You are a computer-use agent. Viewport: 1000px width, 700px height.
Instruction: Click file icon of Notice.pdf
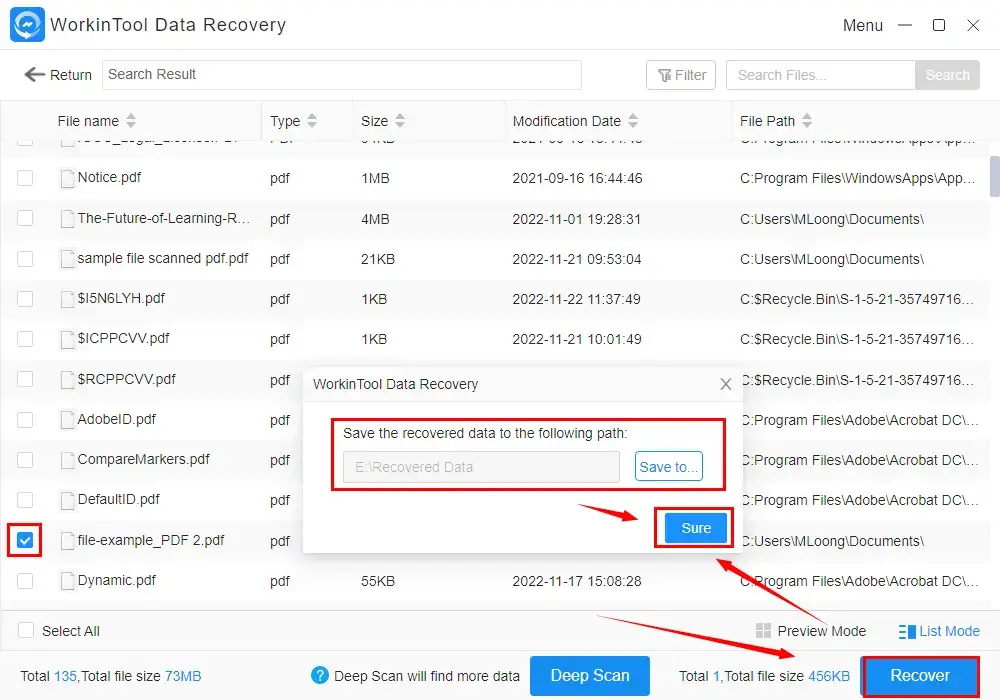67,178
